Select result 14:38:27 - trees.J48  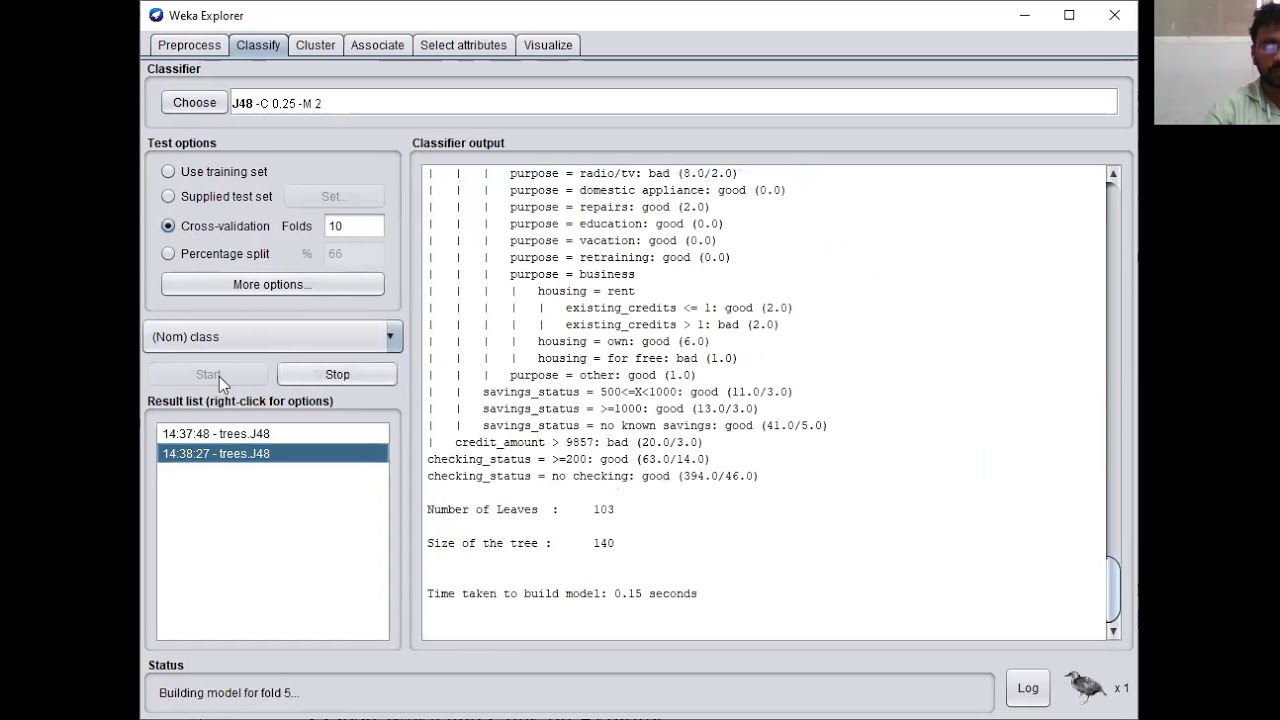[x=272, y=454]
